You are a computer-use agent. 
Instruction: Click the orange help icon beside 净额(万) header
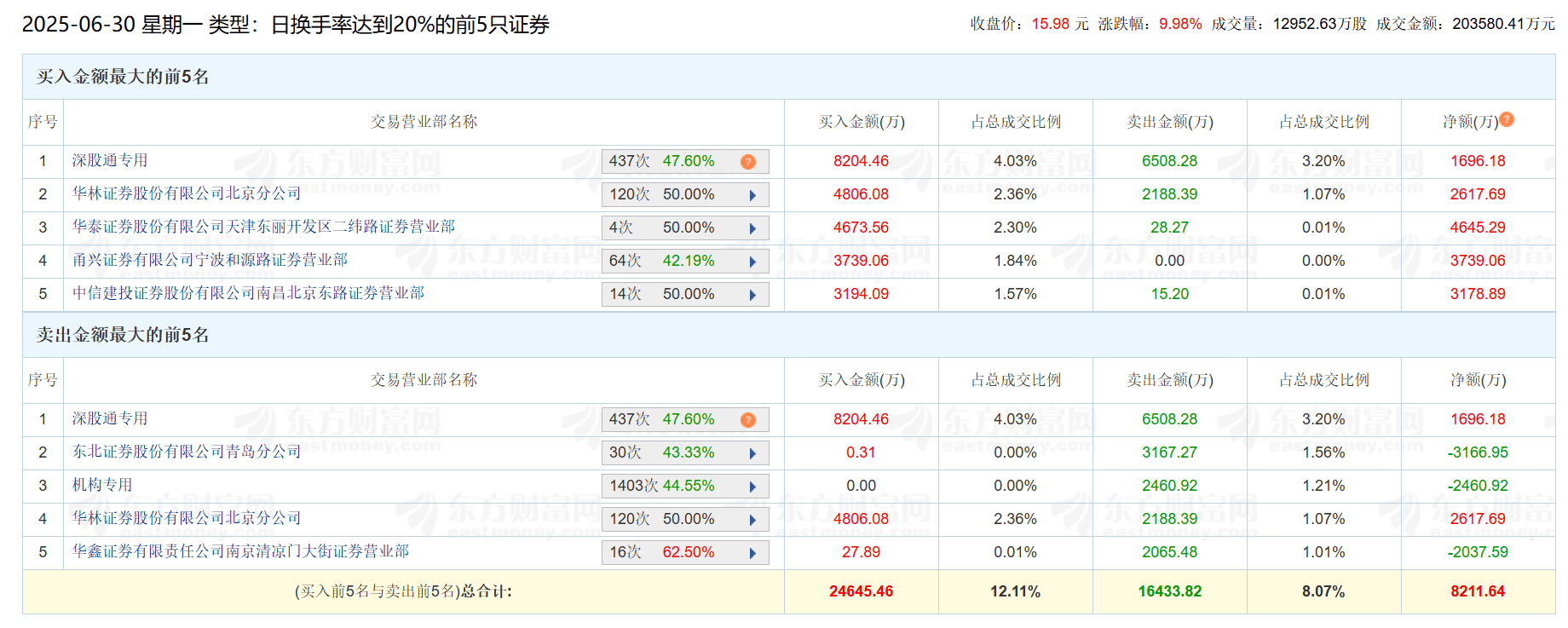coord(1507,120)
